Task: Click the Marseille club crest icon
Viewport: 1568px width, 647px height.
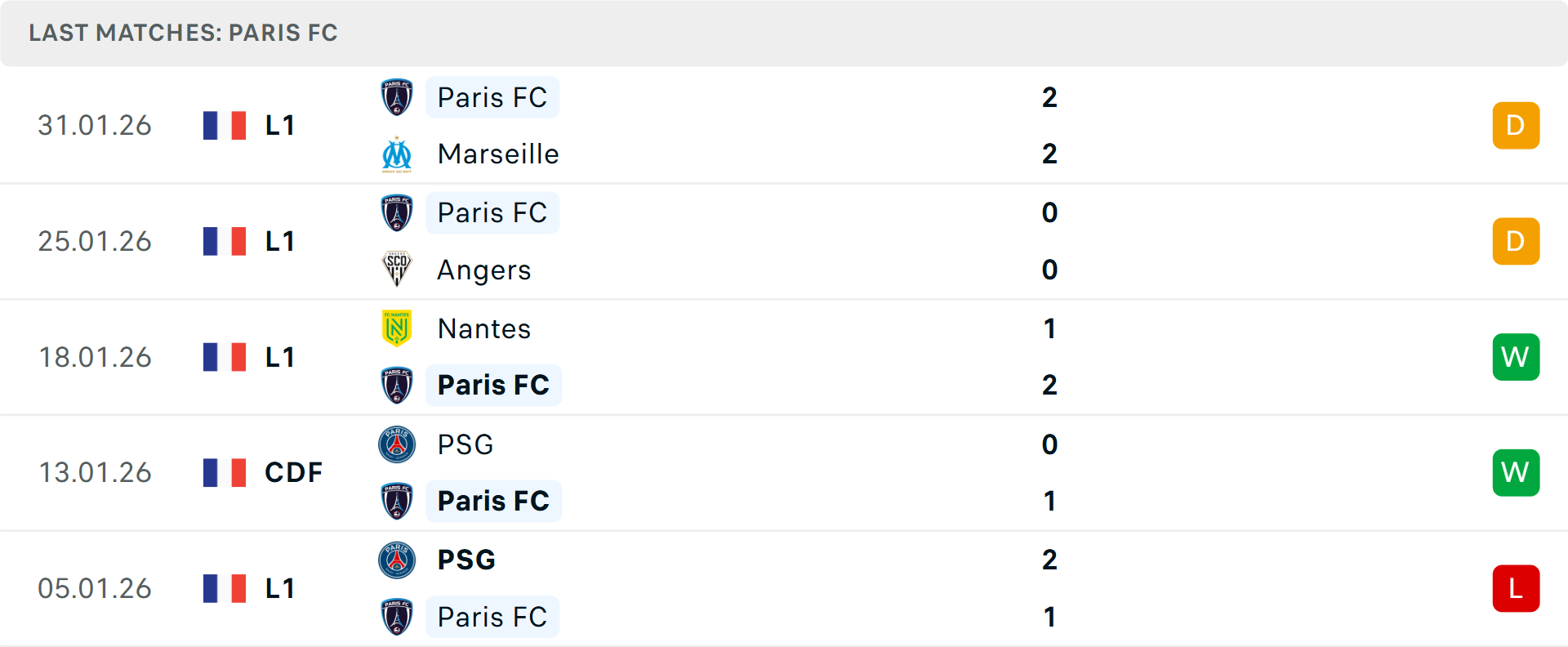Action: coord(397,154)
